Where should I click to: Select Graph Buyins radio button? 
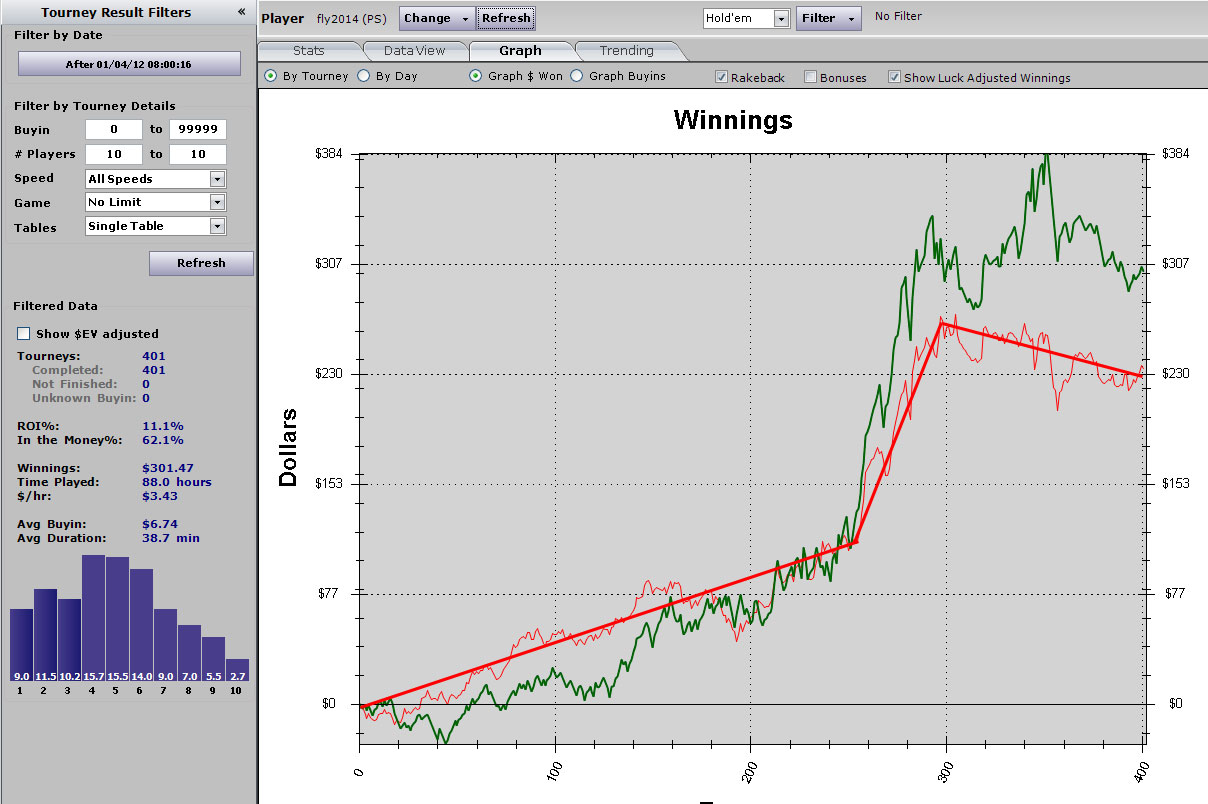point(577,76)
